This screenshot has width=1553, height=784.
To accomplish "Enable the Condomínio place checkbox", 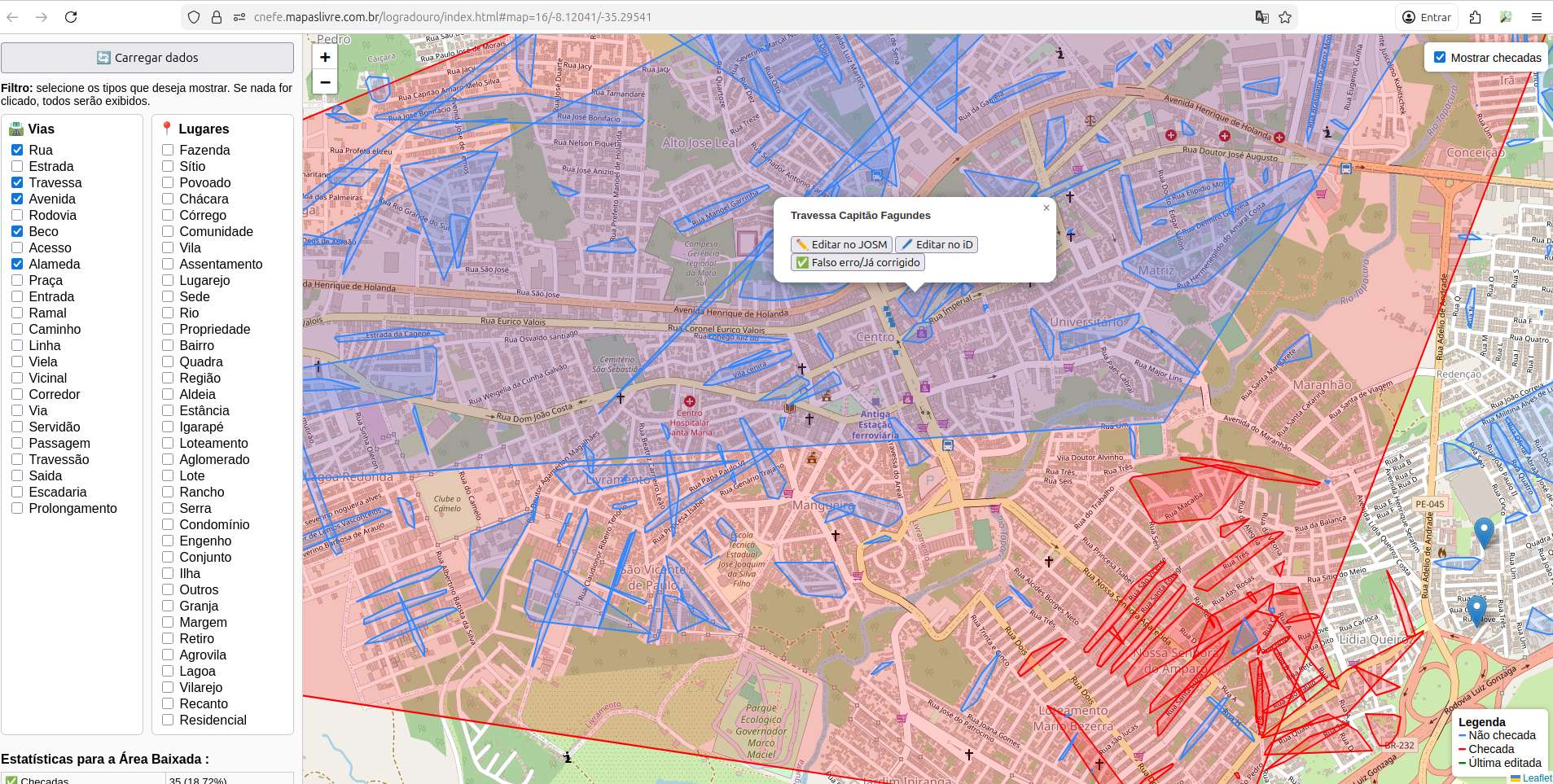I will [x=168, y=524].
